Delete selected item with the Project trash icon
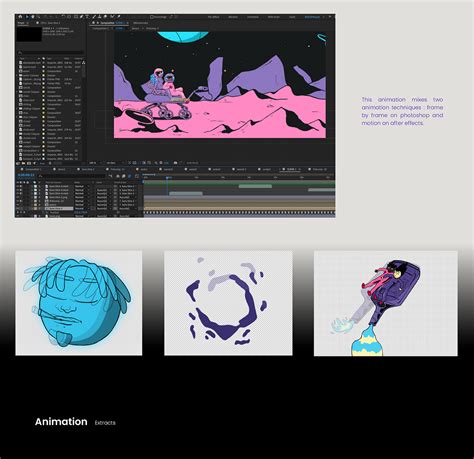Screen dimensions: 474x459 coord(50,163)
